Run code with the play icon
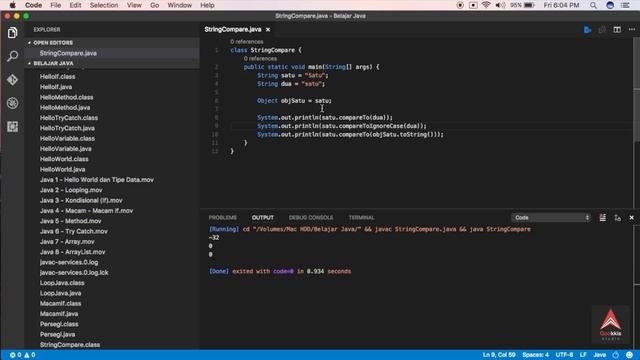This screenshot has height=360, width=640. tap(587, 30)
